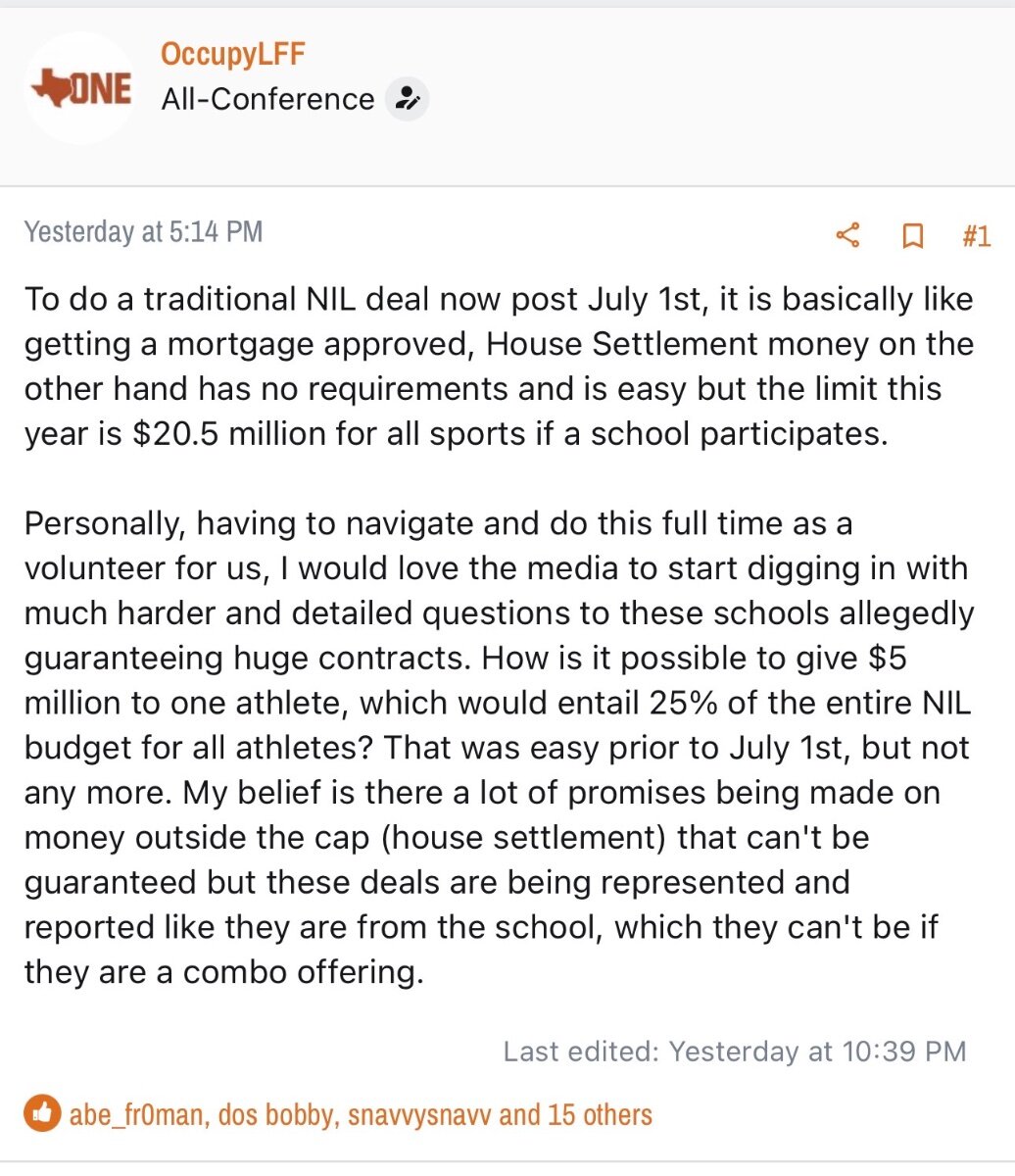
Task: Bookmark this post using the bookmark icon
Action: [912, 235]
